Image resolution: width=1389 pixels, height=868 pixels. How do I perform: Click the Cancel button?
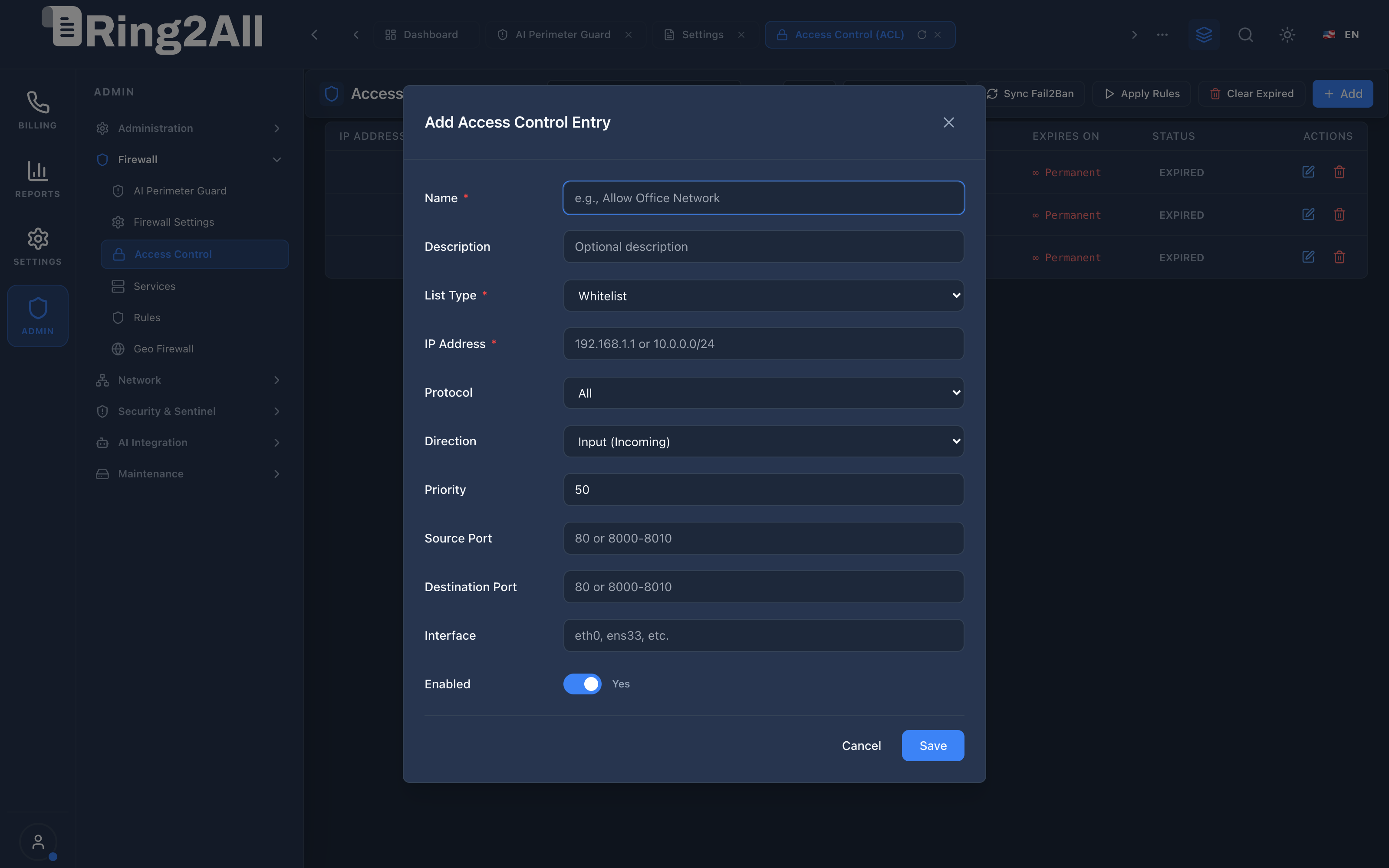pos(861,745)
